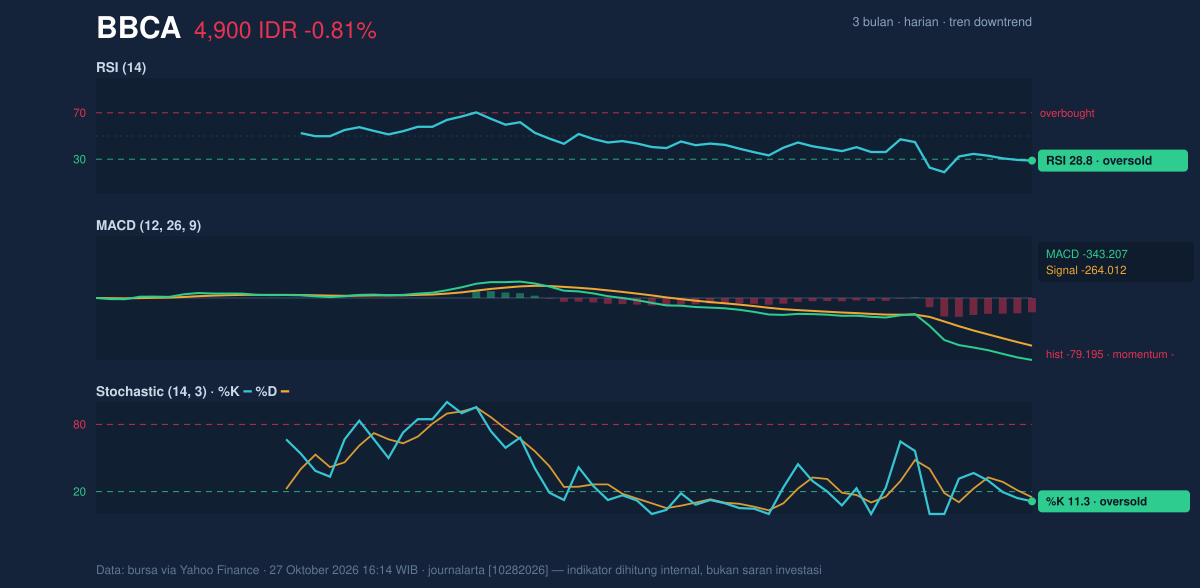Click the MACD (12, 26, 9) heading

148,225
